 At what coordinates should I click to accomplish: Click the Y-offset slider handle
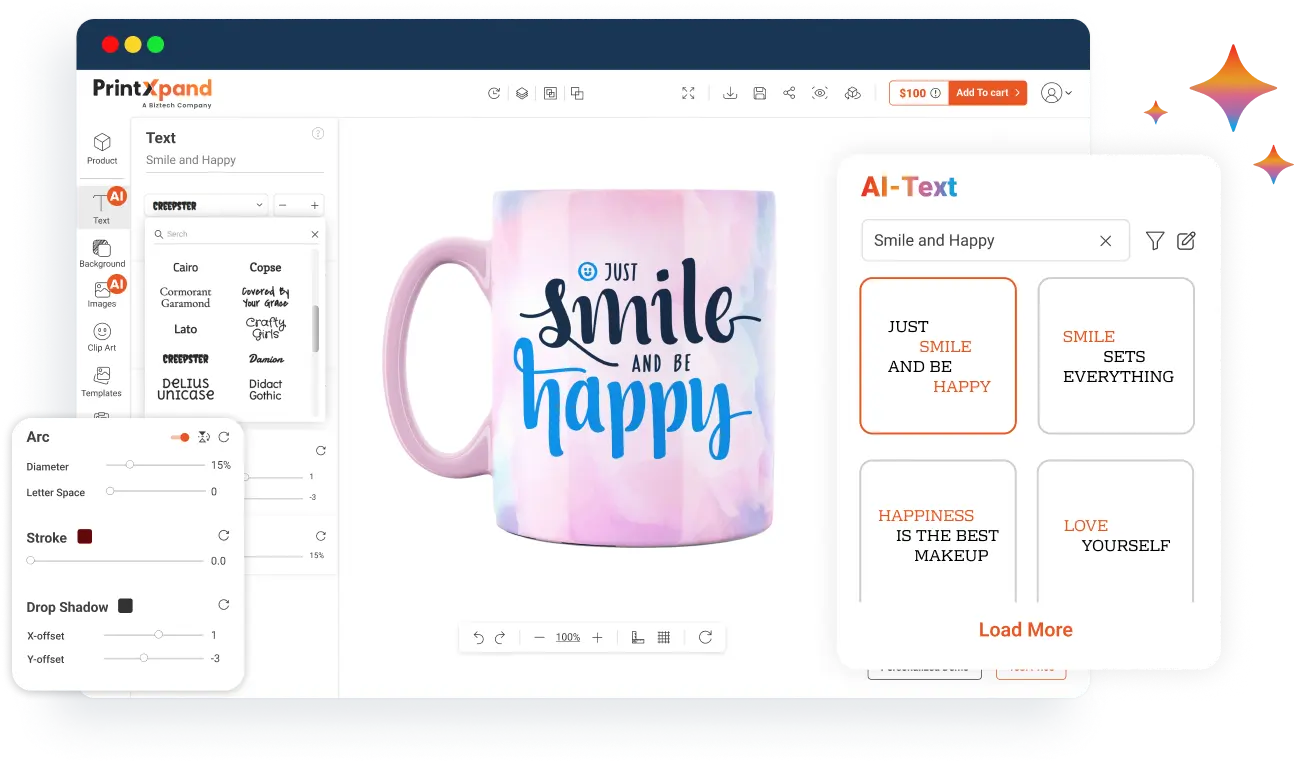[144, 658]
